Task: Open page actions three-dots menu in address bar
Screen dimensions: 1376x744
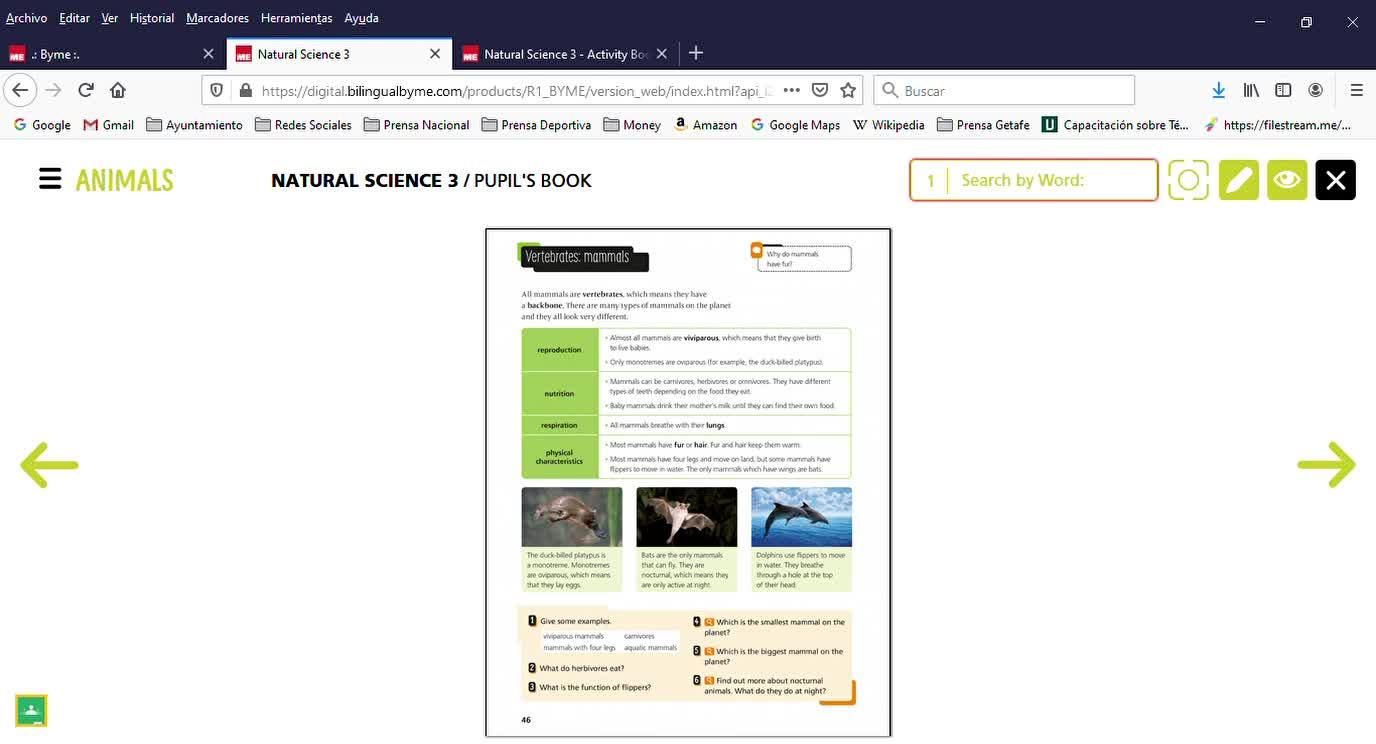Action: [x=791, y=90]
